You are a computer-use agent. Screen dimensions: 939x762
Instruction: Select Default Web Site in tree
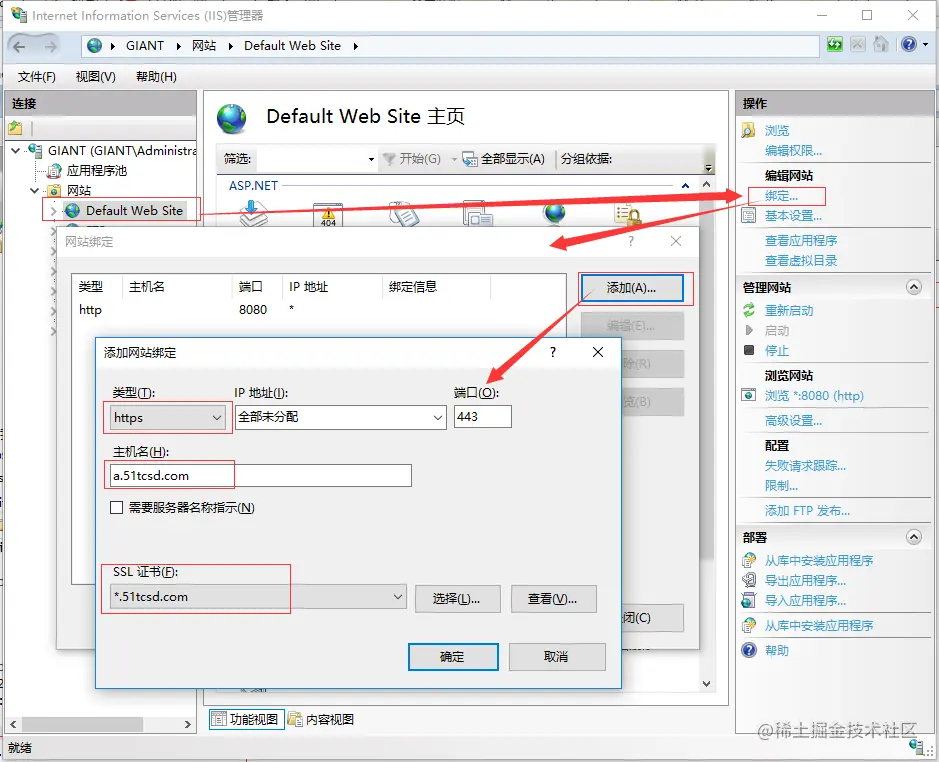[134, 210]
